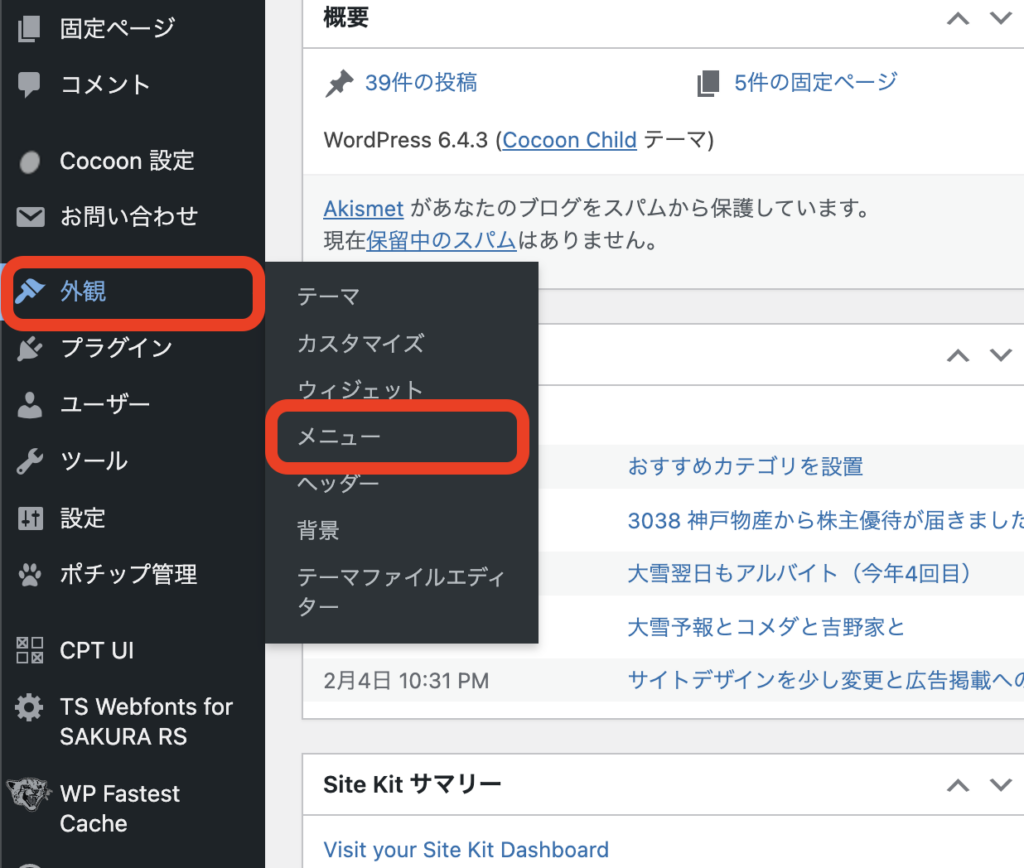Open post 大雪翌日もアルバイト（今年4回目）
Viewport: 1024px width, 868px height.
799,573
